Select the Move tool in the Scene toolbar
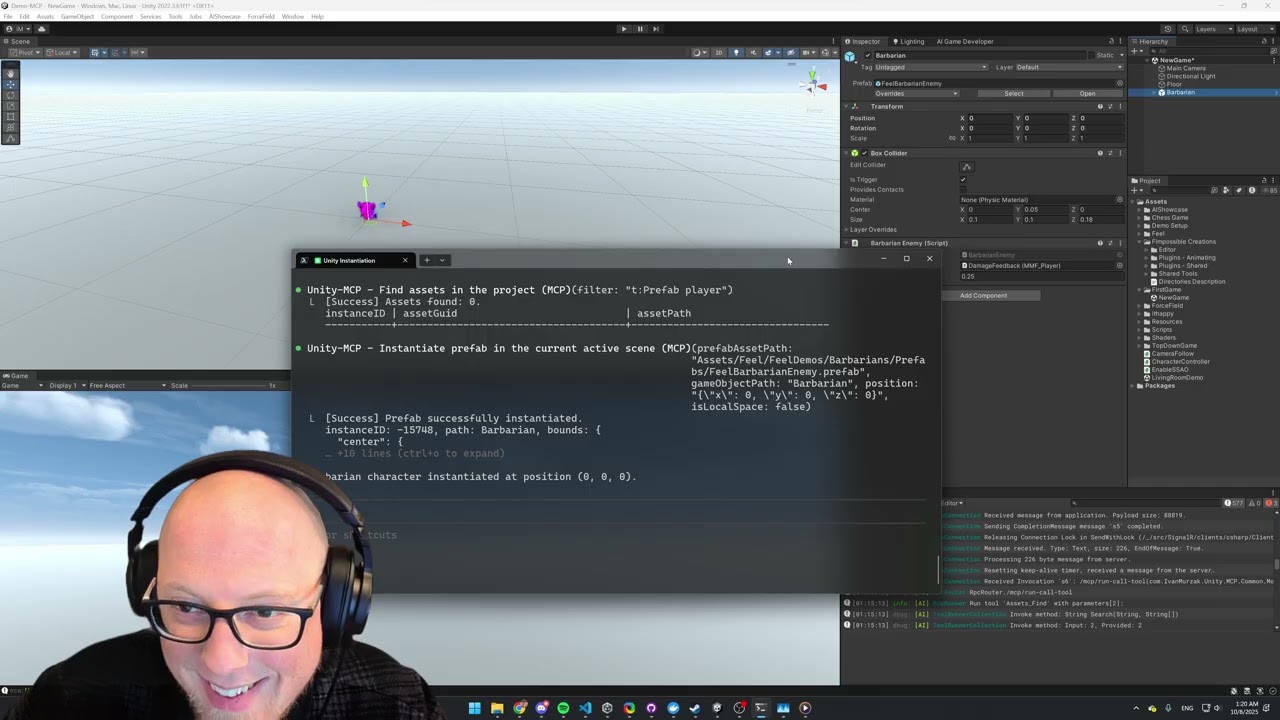This screenshot has width=1280, height=720. [x=11, y=84]
